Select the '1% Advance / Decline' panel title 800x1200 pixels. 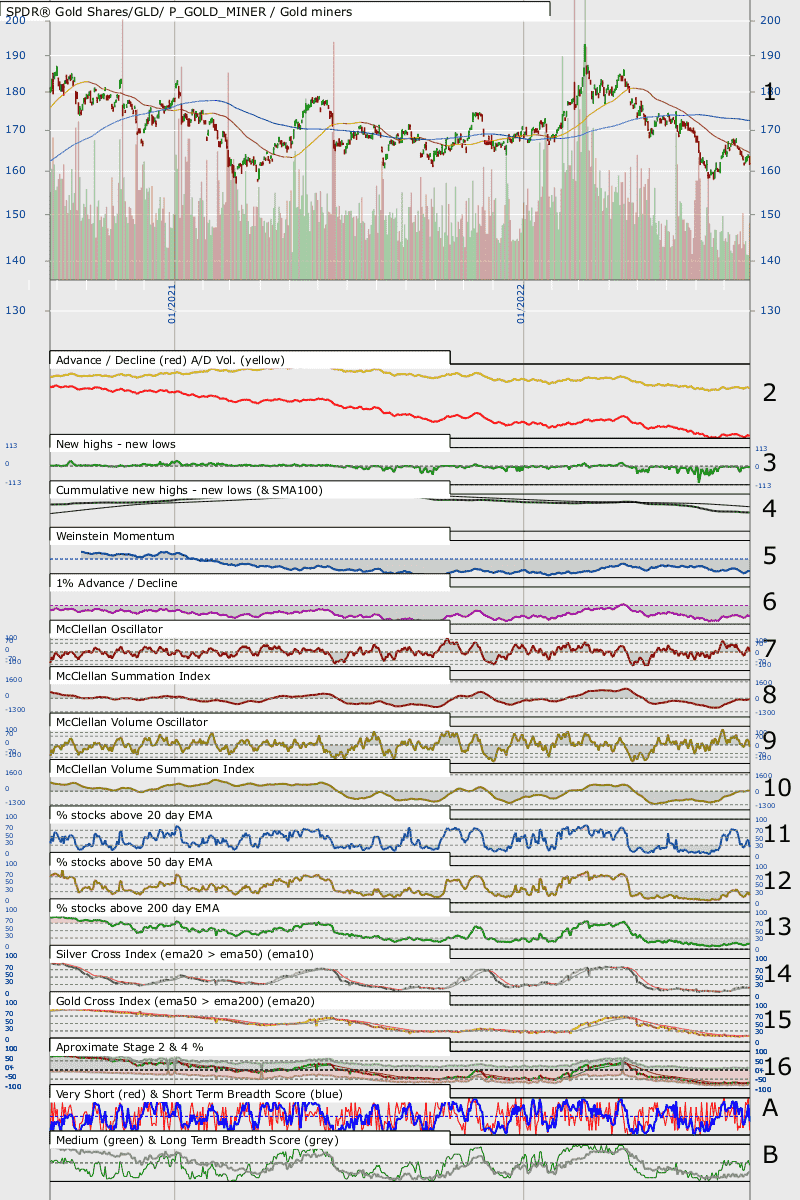pyautogui.click(x=117, y=583)
